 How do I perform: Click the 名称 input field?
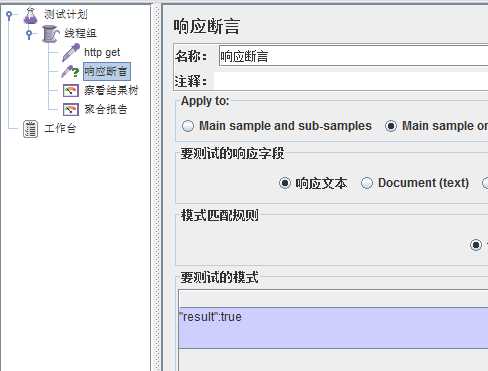353,56
